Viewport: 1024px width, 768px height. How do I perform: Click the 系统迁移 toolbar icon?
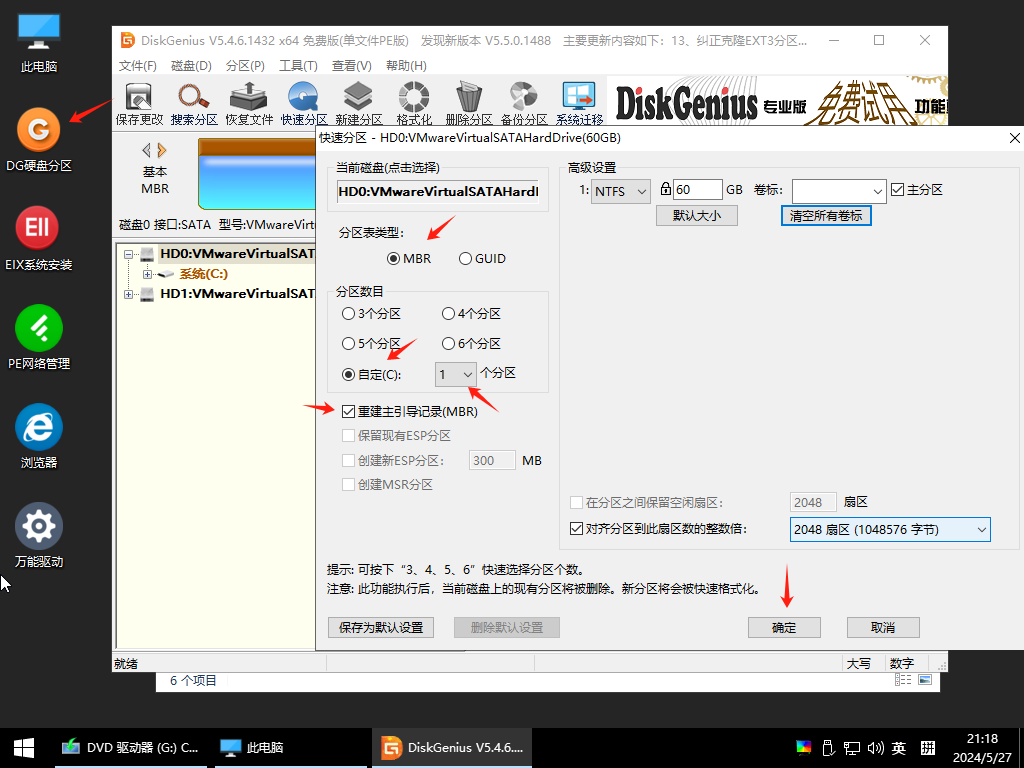pos(579,103)
